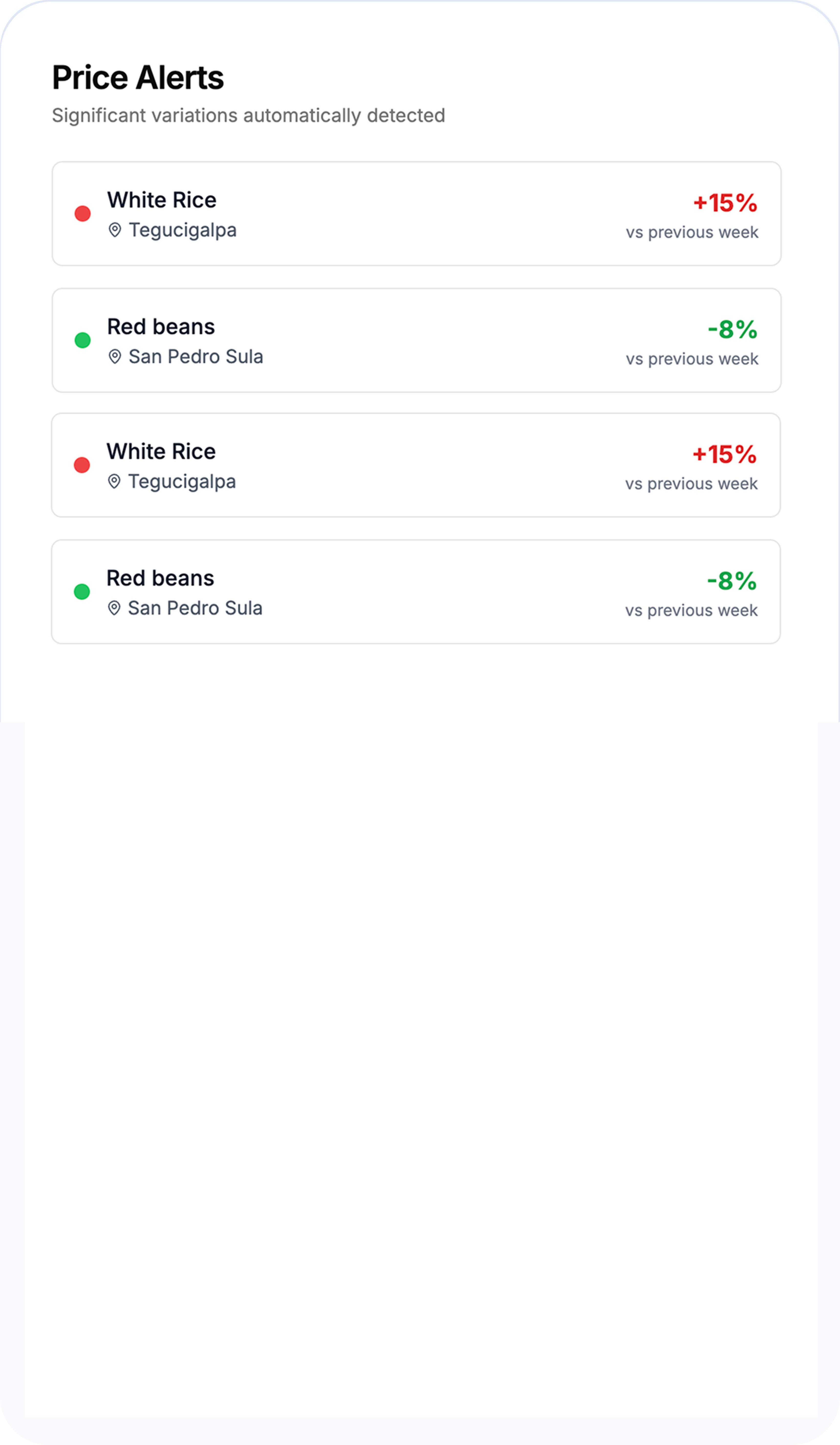Select the last Red beans alert title
This screenshot has height=1445, width=840.
point(160,578)
